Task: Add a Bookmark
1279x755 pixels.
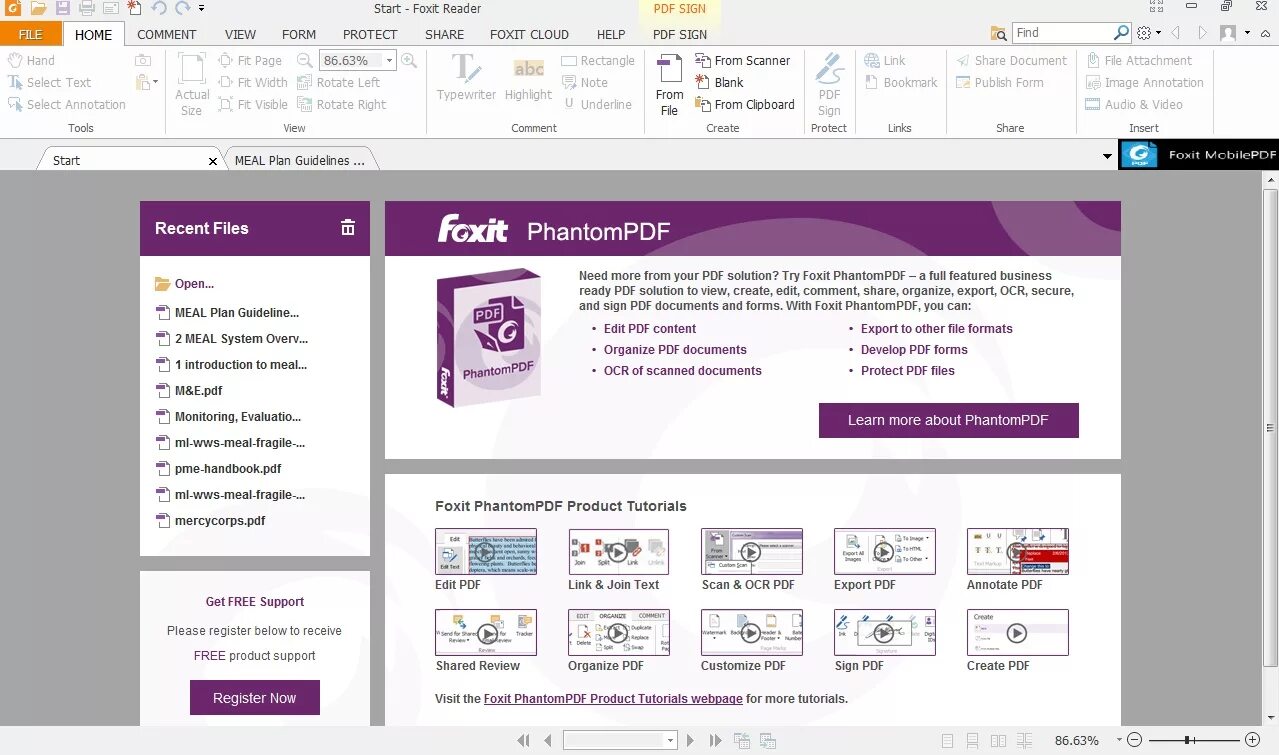Action: (901, 82)
